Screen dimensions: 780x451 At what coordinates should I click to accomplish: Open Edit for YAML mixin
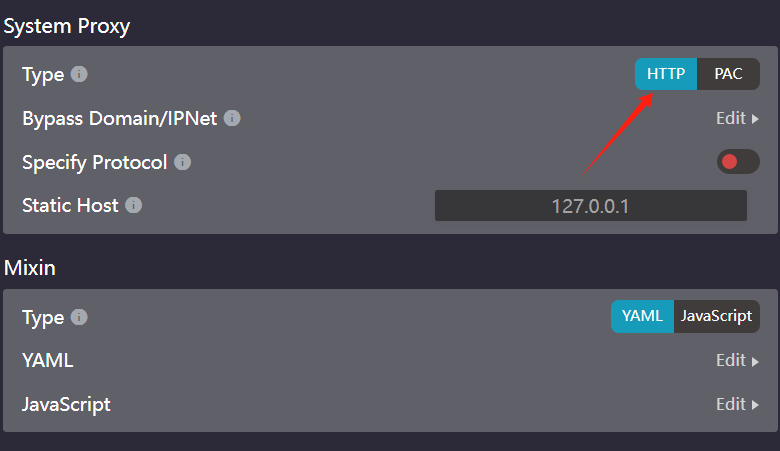(737, 361)
